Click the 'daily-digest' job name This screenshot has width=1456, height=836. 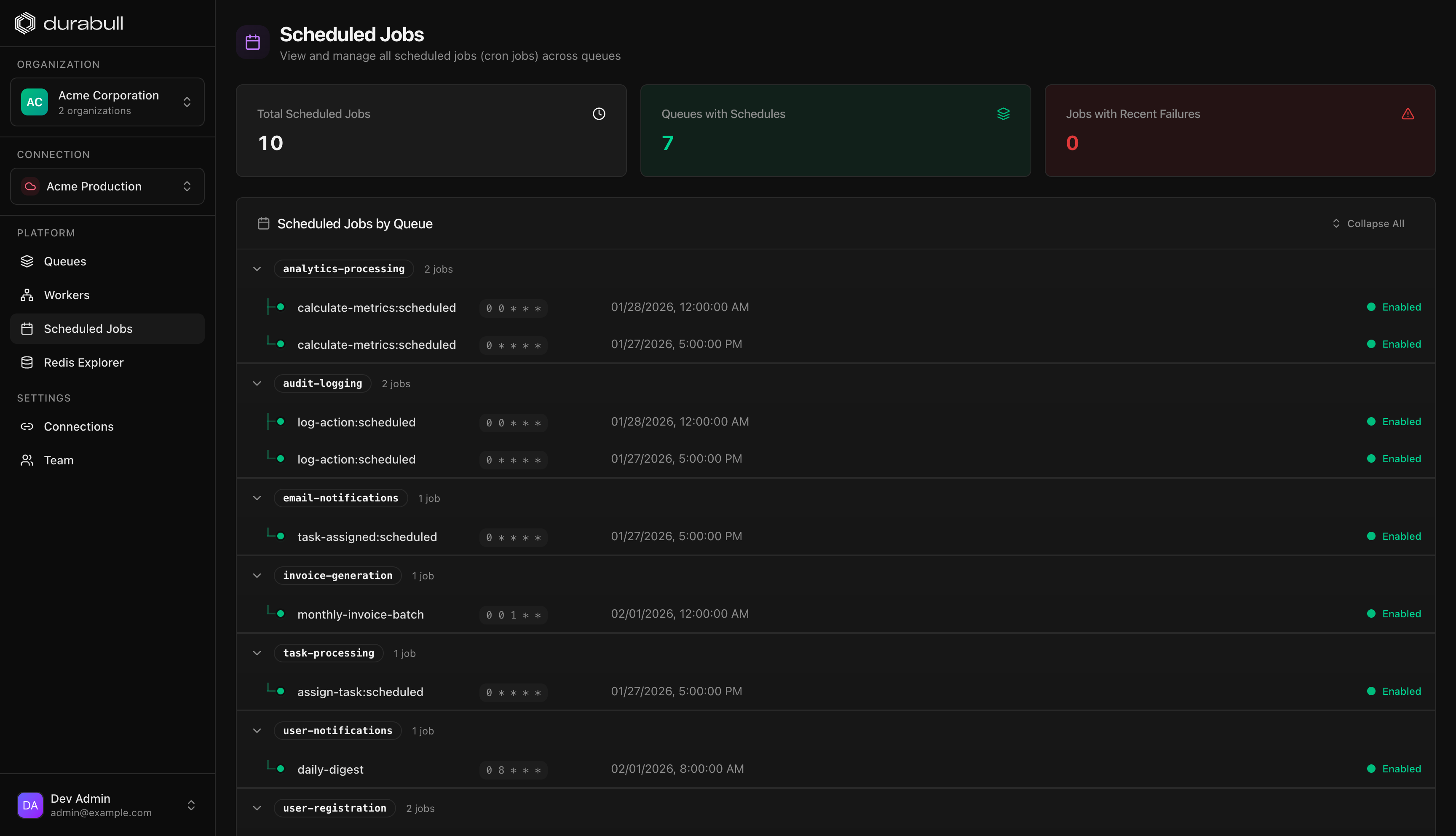331,769
